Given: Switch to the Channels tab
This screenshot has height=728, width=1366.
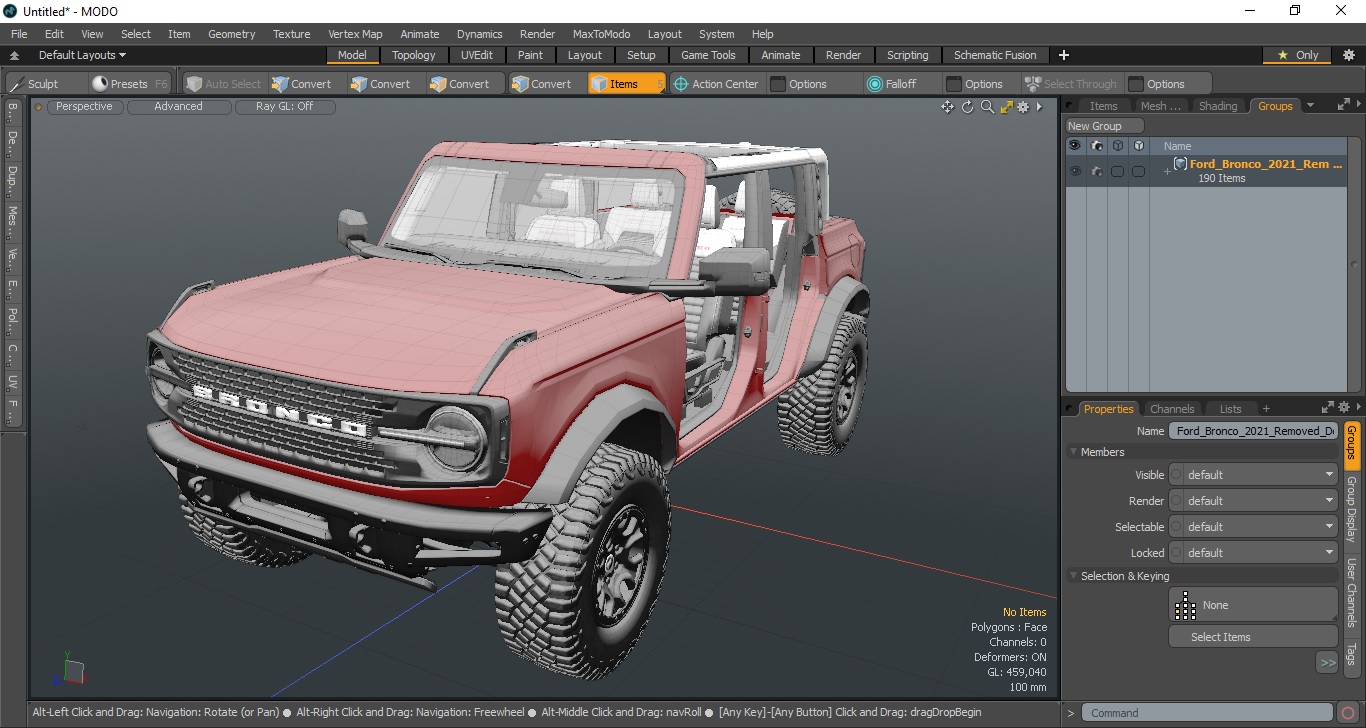Looking at the screenshot, I should (1172, 409).
